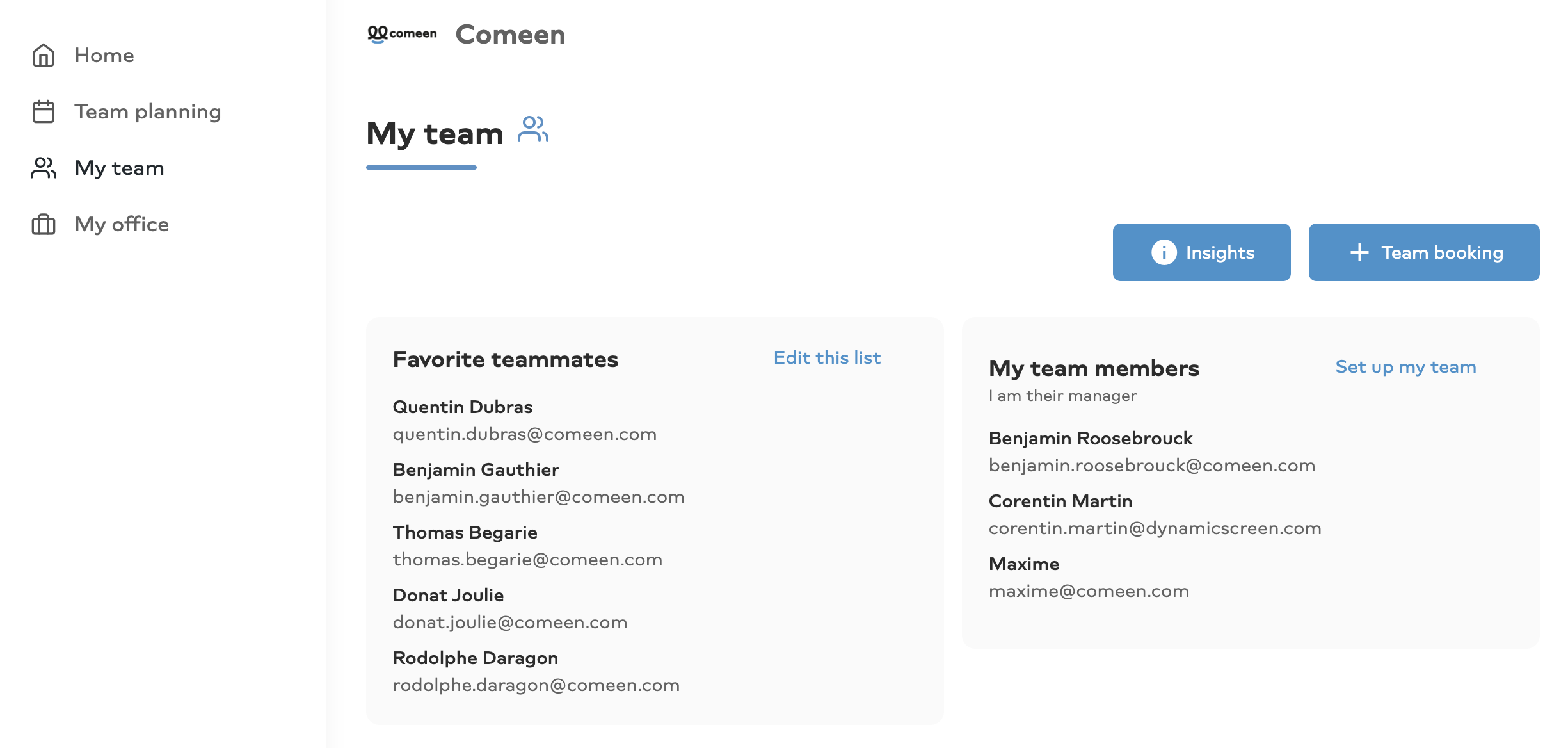The height and width of the screenshot is (748, 1568).
Task: Open Quentin Dubras teammate entry
Action: click(x=525, y=420)
